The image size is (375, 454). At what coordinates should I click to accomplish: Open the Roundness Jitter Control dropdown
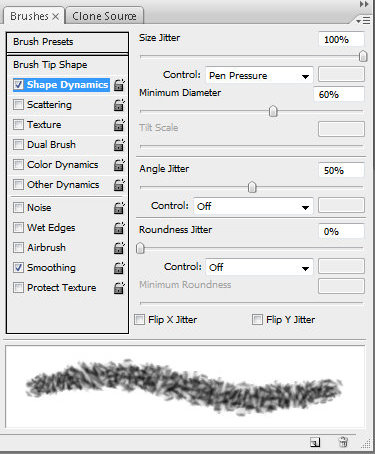click(x=259, y=267)
